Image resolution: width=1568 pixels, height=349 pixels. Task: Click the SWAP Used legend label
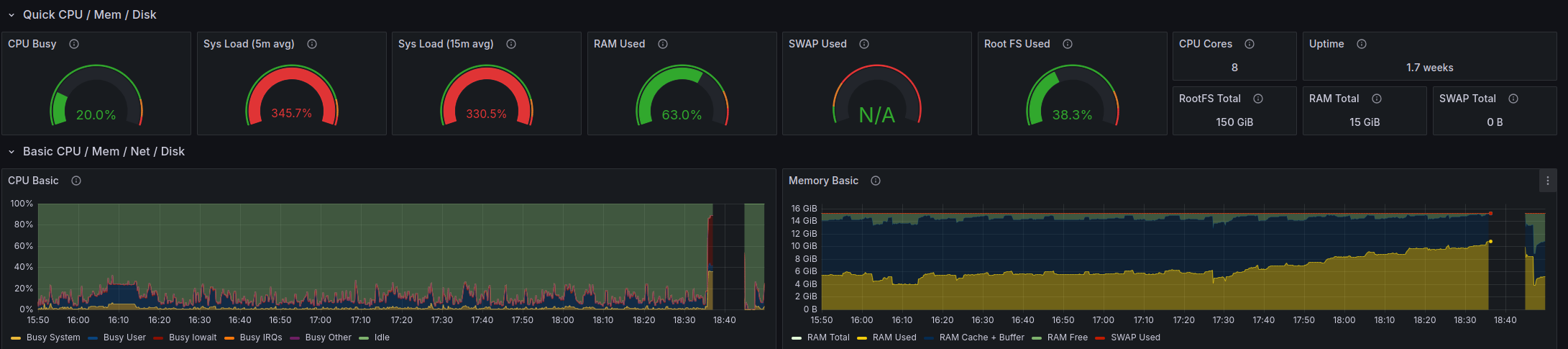1135,337
